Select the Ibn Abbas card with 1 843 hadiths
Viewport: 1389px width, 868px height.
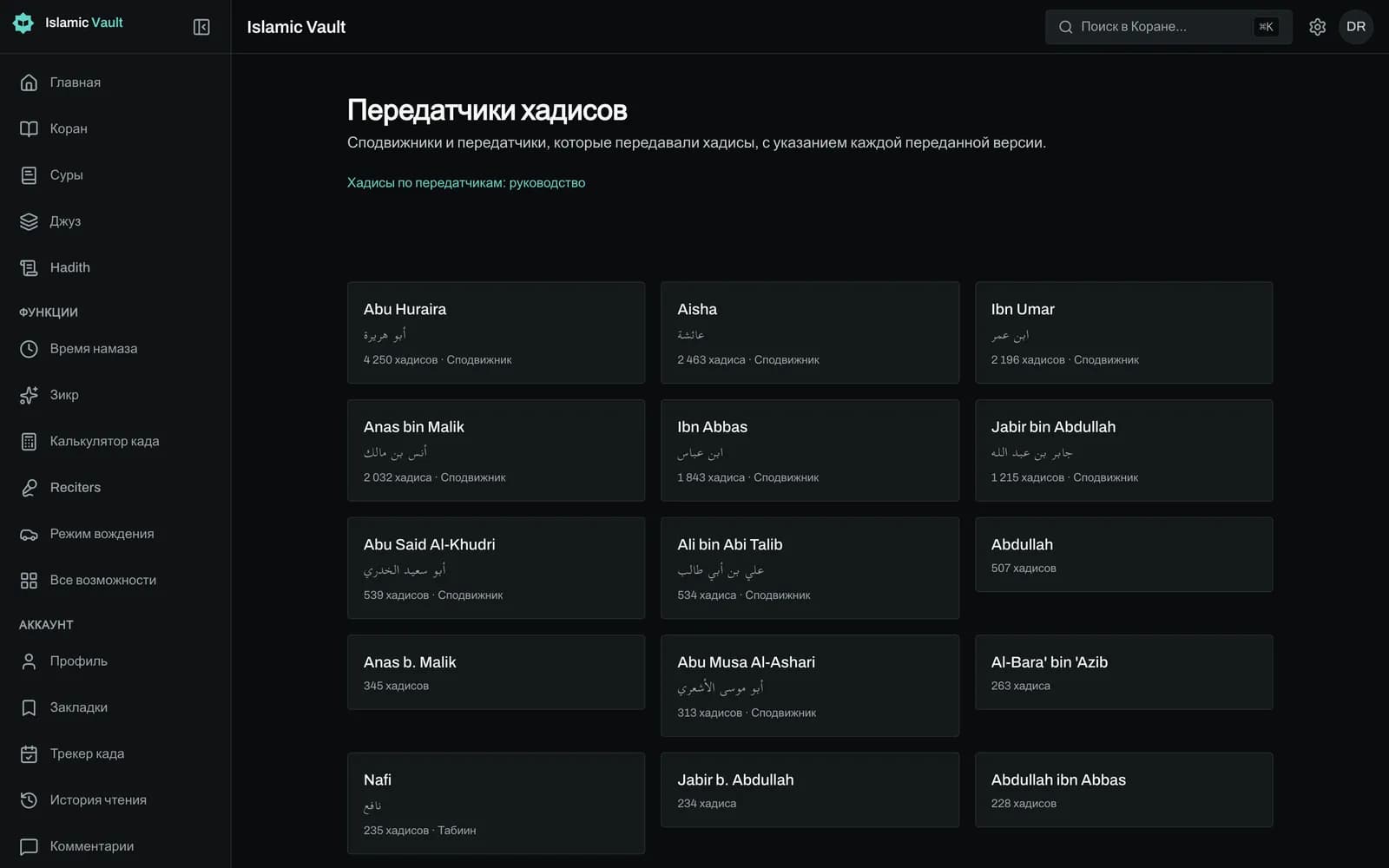pyautogui.click(x=810, y=450)
